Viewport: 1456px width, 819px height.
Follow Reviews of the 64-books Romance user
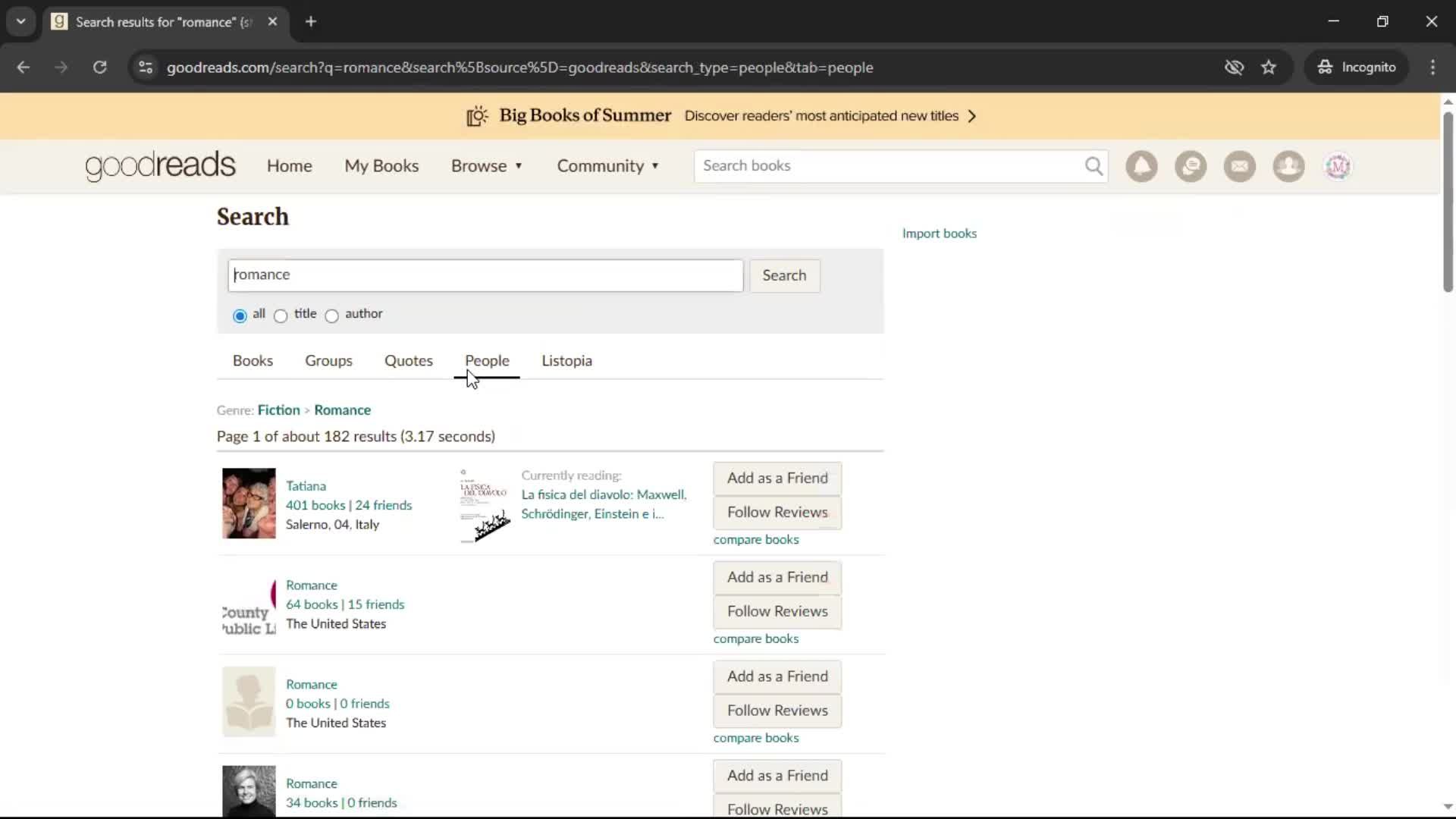point(777,612)
